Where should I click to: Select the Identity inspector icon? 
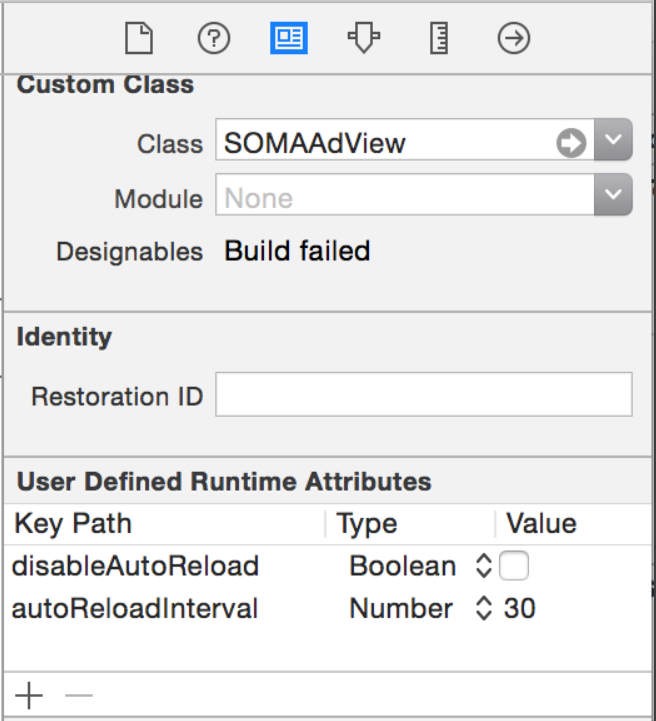pyautogui.click(x=289, y=38)
